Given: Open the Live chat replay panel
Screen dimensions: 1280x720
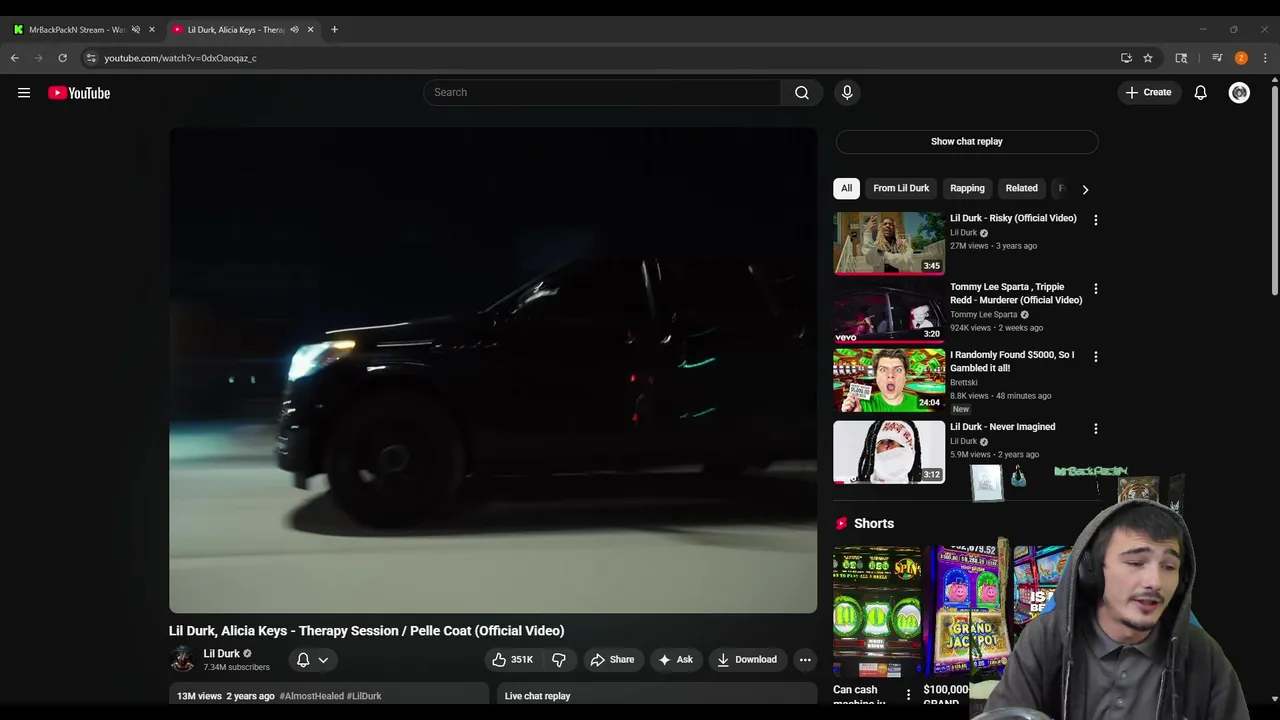Looking at the screenshot, I should [657, 696].
